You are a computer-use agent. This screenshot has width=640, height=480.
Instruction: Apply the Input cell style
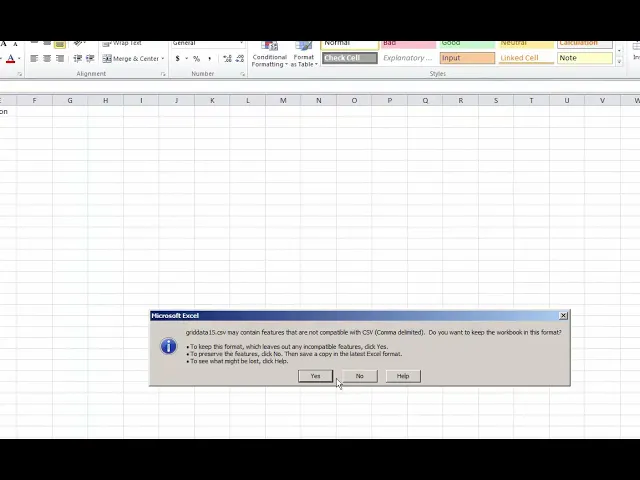(466, 58)
